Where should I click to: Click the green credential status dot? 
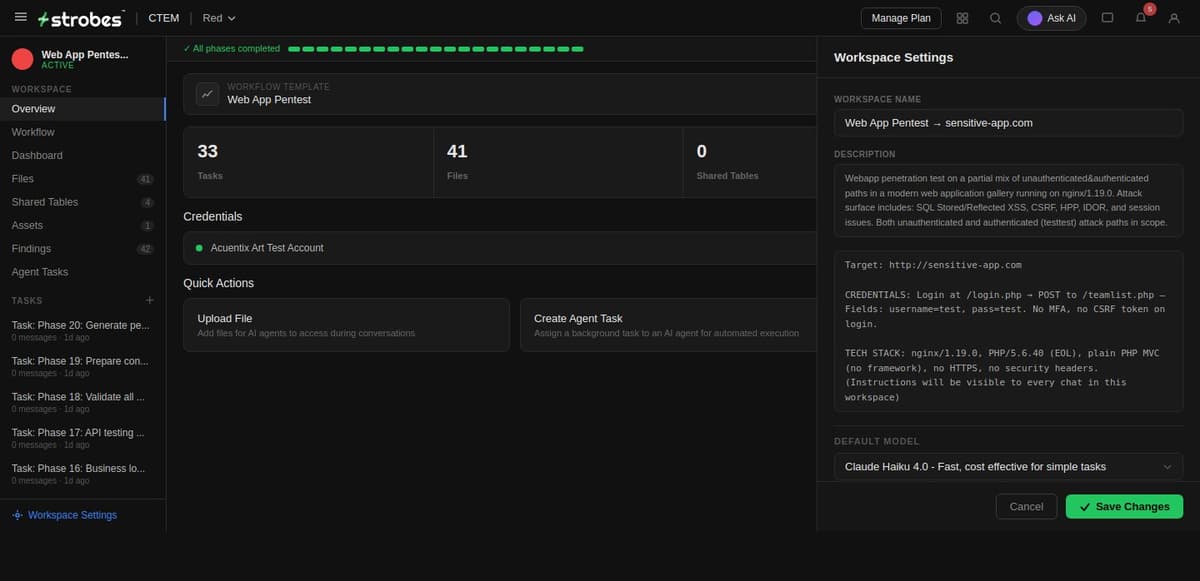[199, 248]
